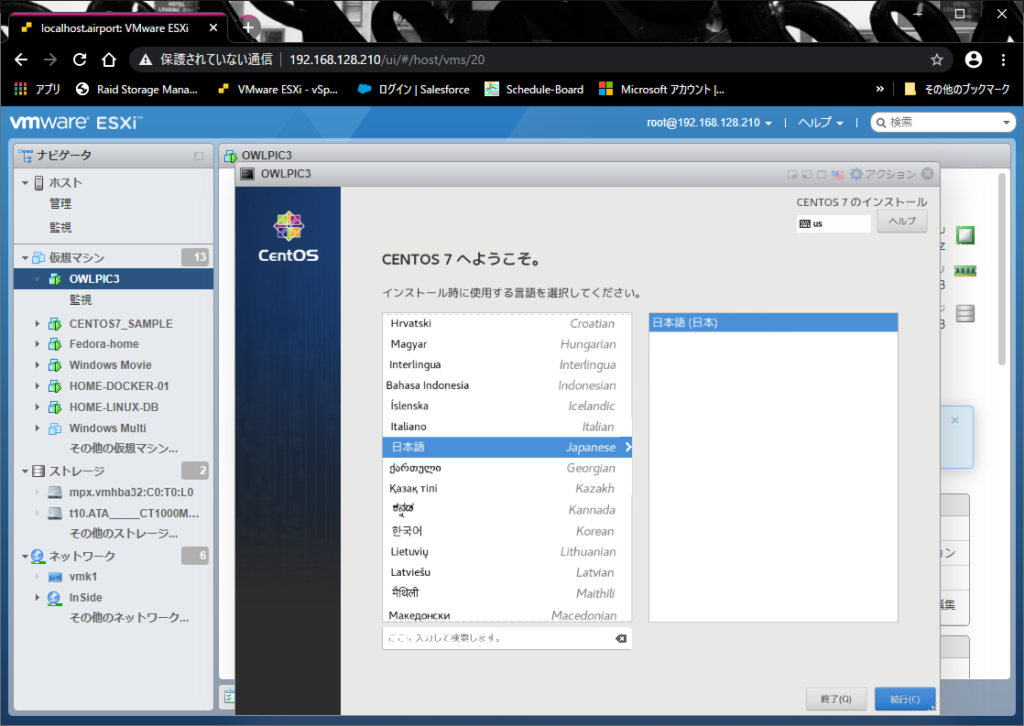
Task: Click the console full-size window icon
Action: [822, 174]
